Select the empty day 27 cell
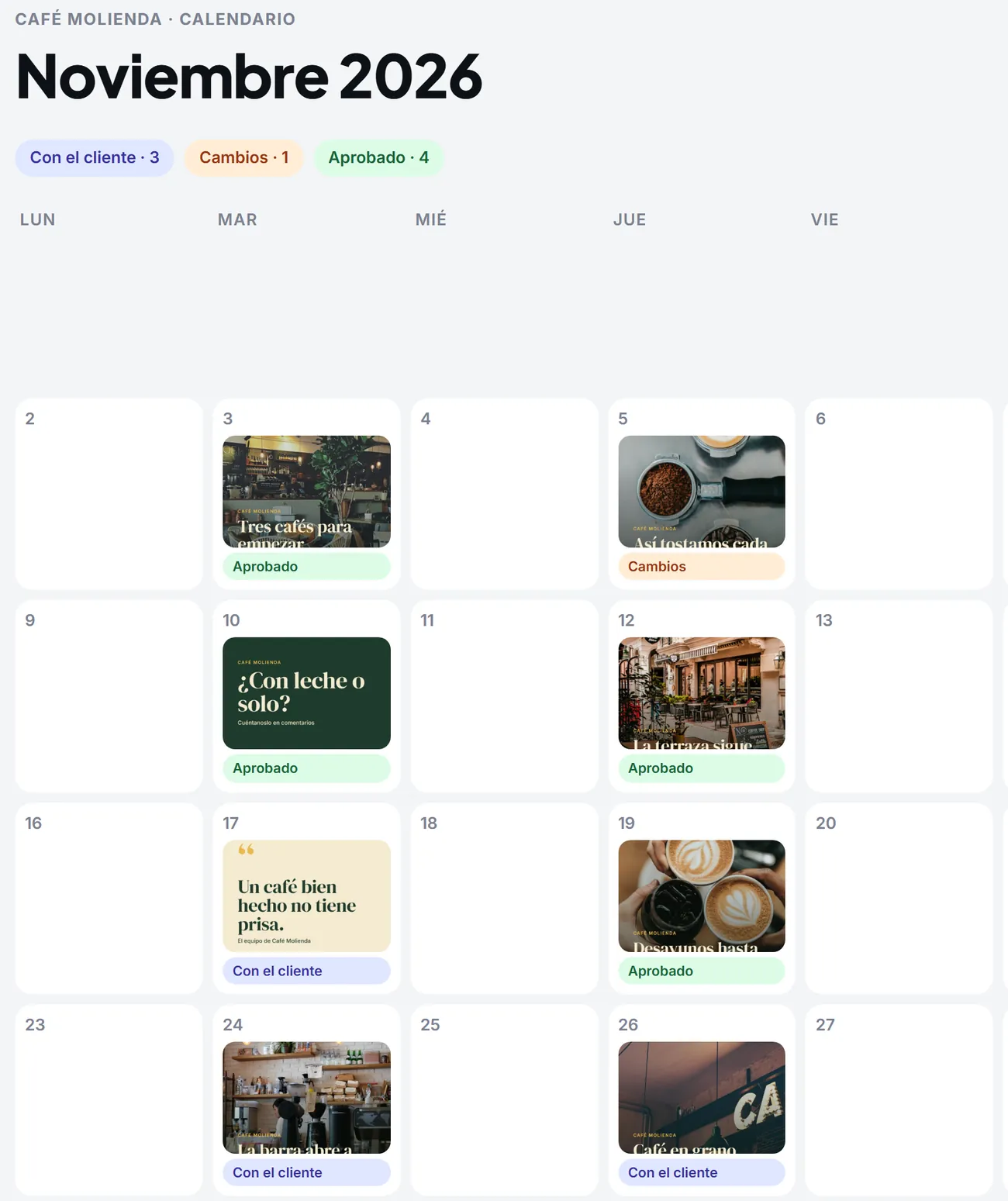The height and width of the screenshot is (1201, 1008). [899, 1100]
